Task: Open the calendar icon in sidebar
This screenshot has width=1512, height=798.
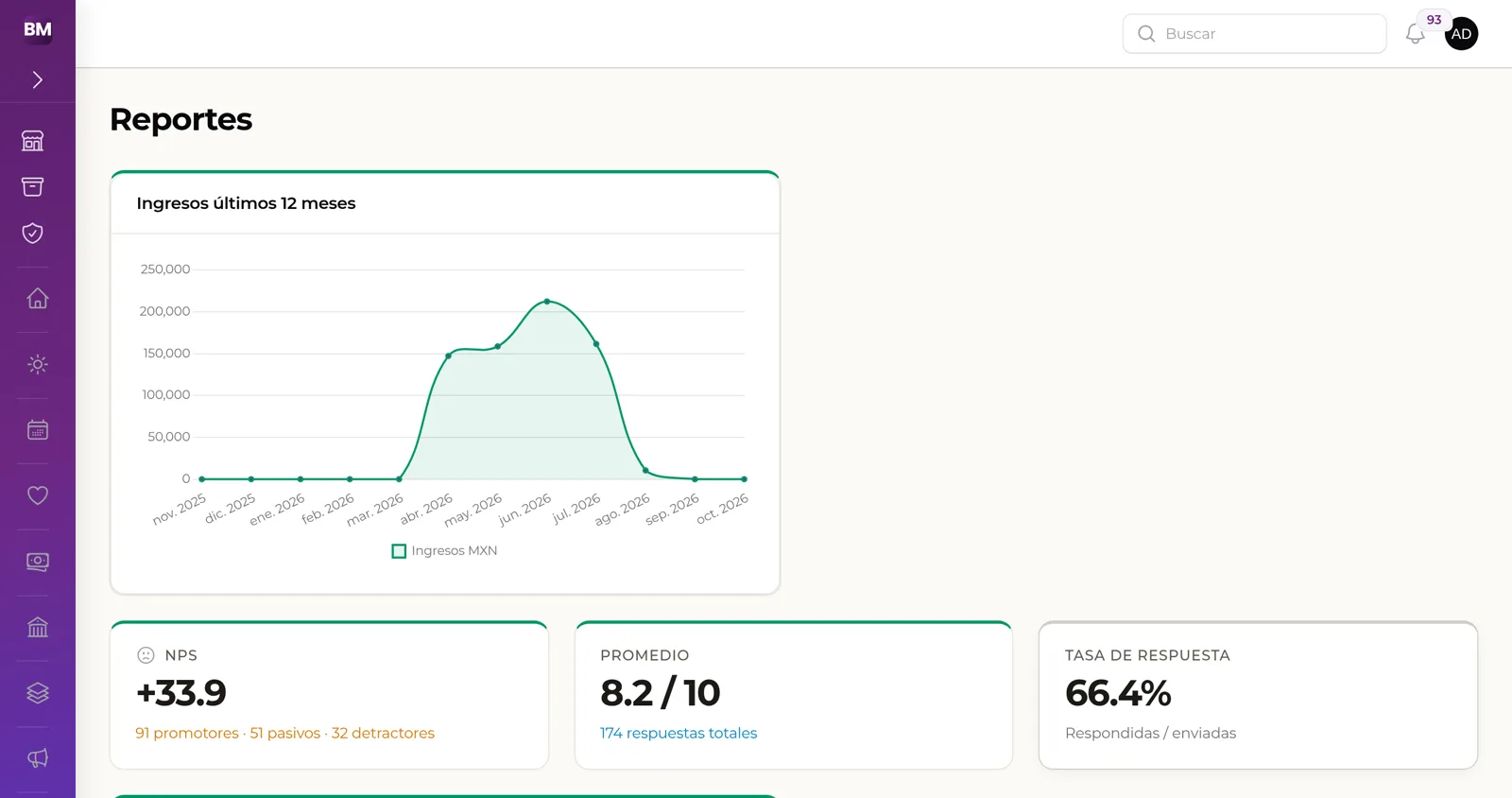Action: (38, 430)
